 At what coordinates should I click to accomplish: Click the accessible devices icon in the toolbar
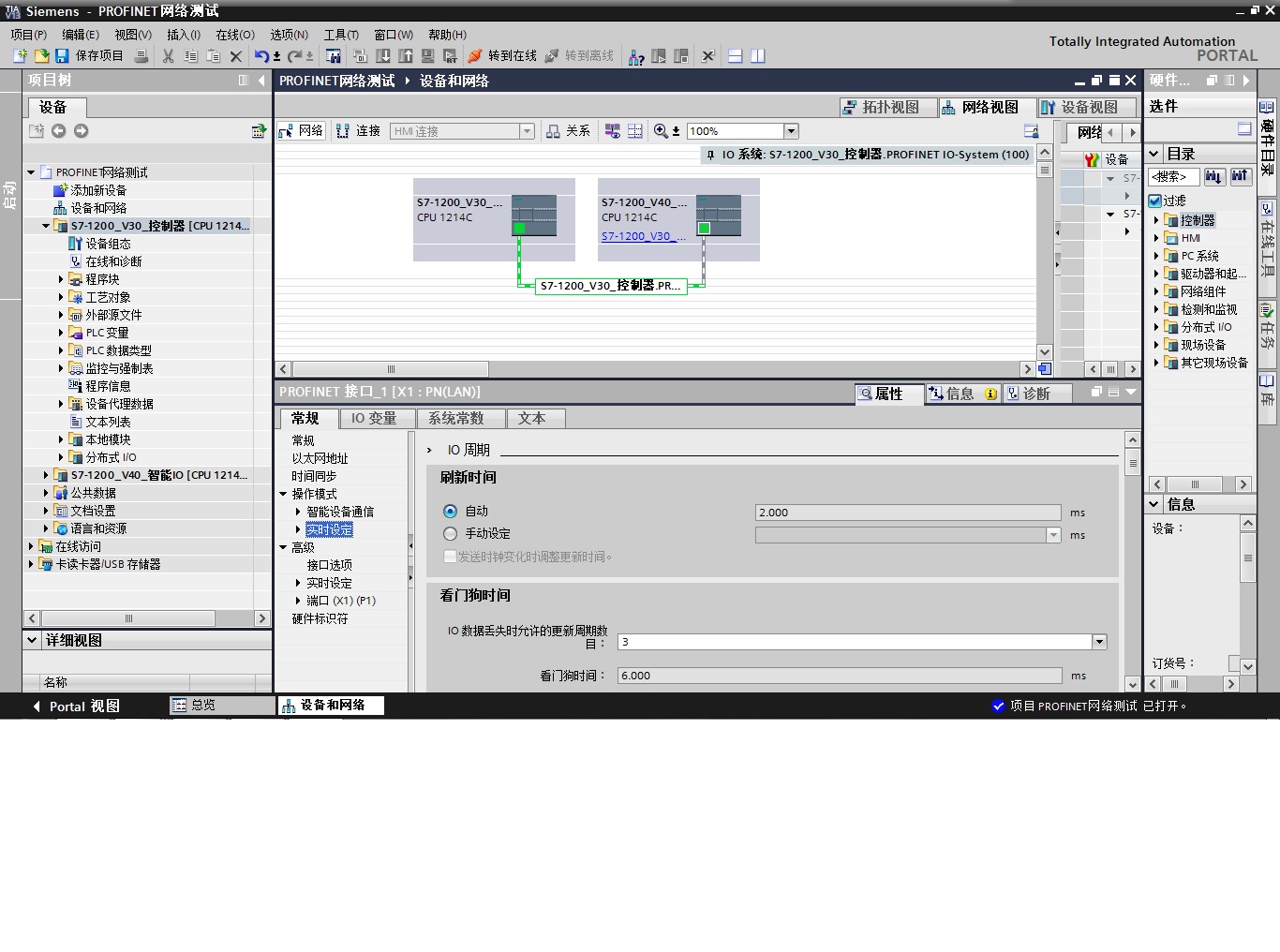[636, 56]
